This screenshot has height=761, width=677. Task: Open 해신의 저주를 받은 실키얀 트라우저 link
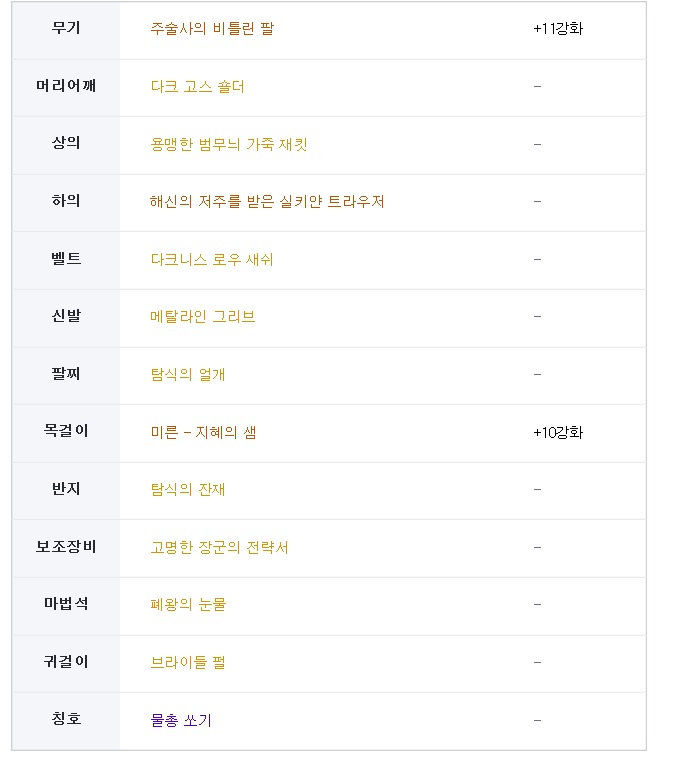(267, 202)
